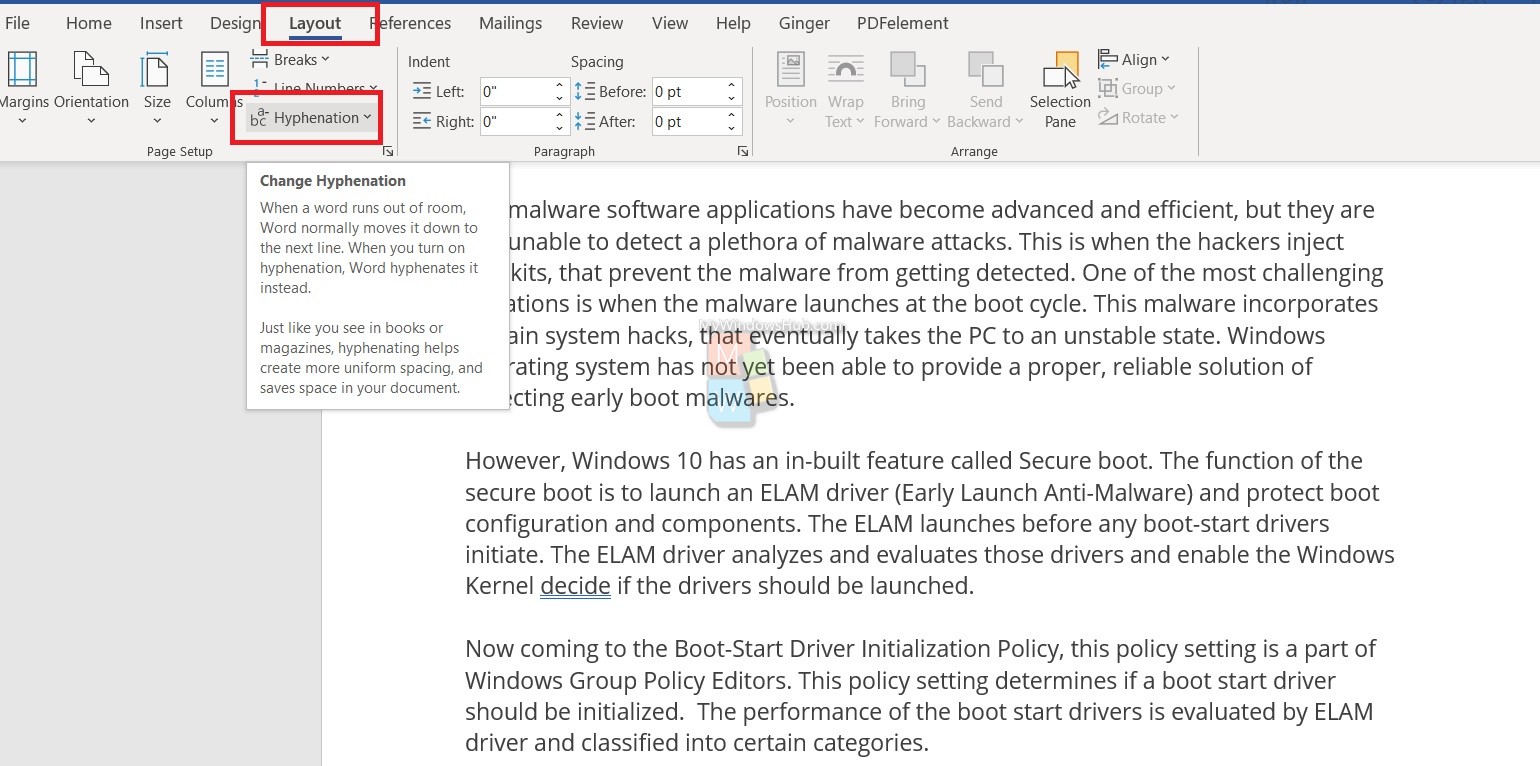
Task: Switch to the Home tab
Action: (89, 23)
